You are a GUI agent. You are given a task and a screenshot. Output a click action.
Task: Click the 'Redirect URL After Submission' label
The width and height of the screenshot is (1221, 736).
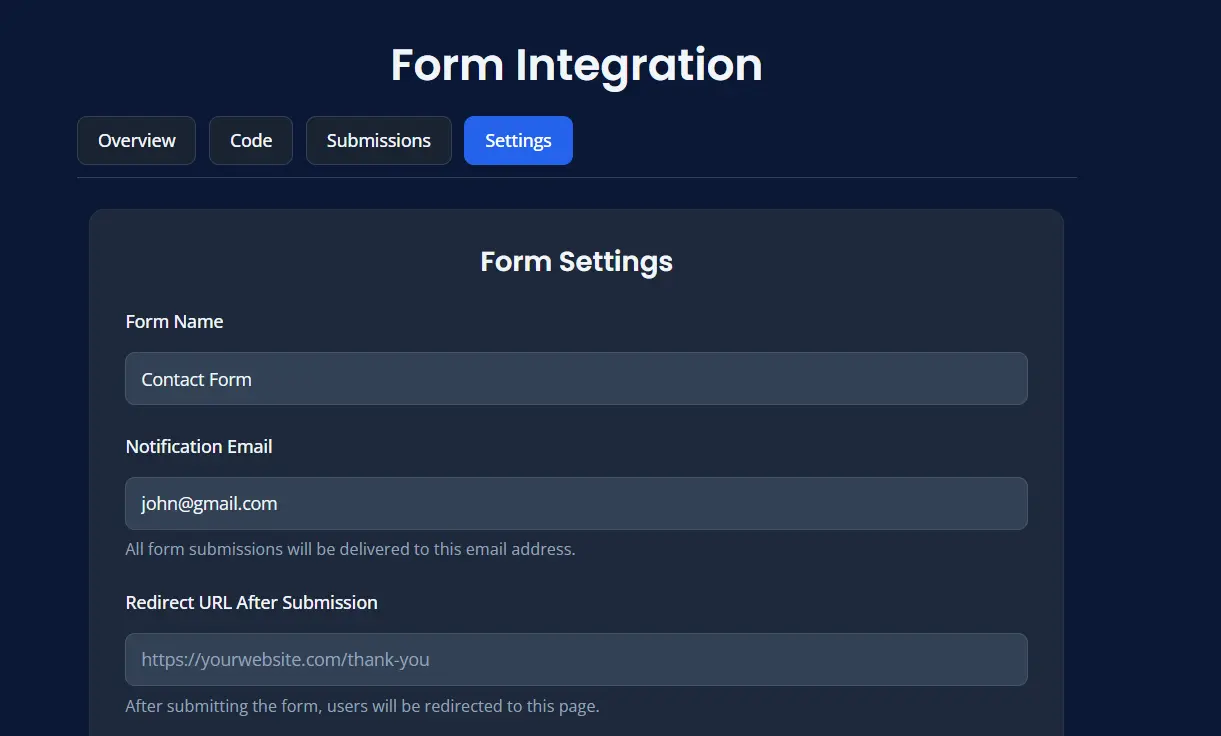251,603
